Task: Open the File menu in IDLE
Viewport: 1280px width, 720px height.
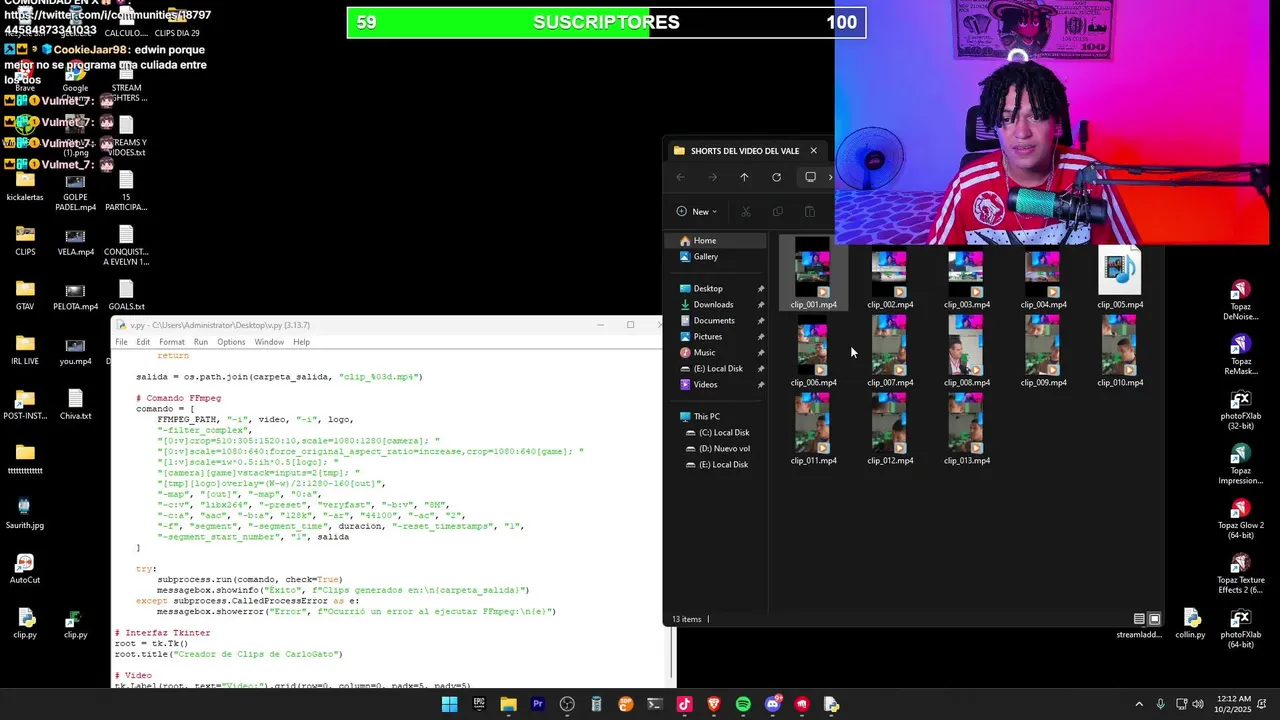Action: (x=121, y=342)
